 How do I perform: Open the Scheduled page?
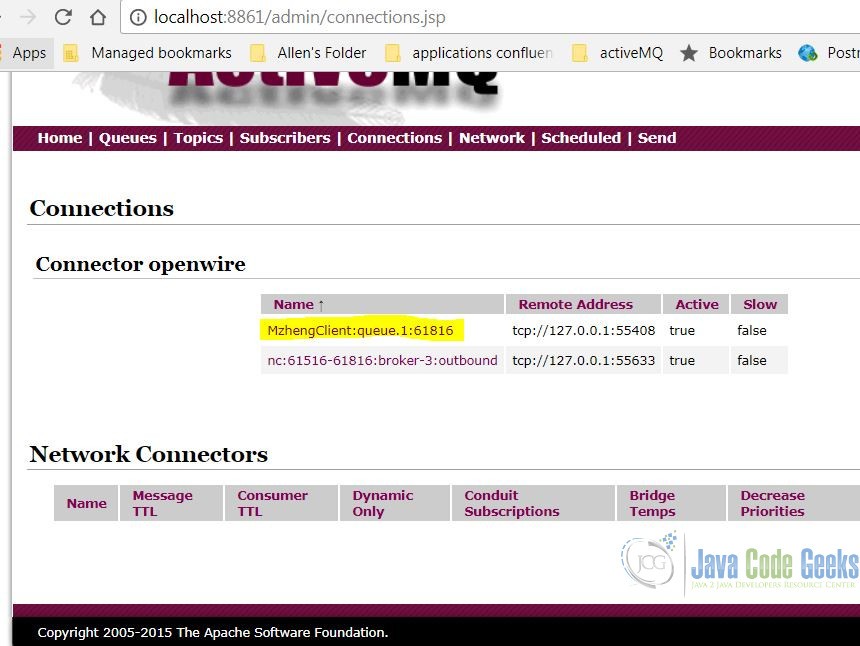click(581, 138)
